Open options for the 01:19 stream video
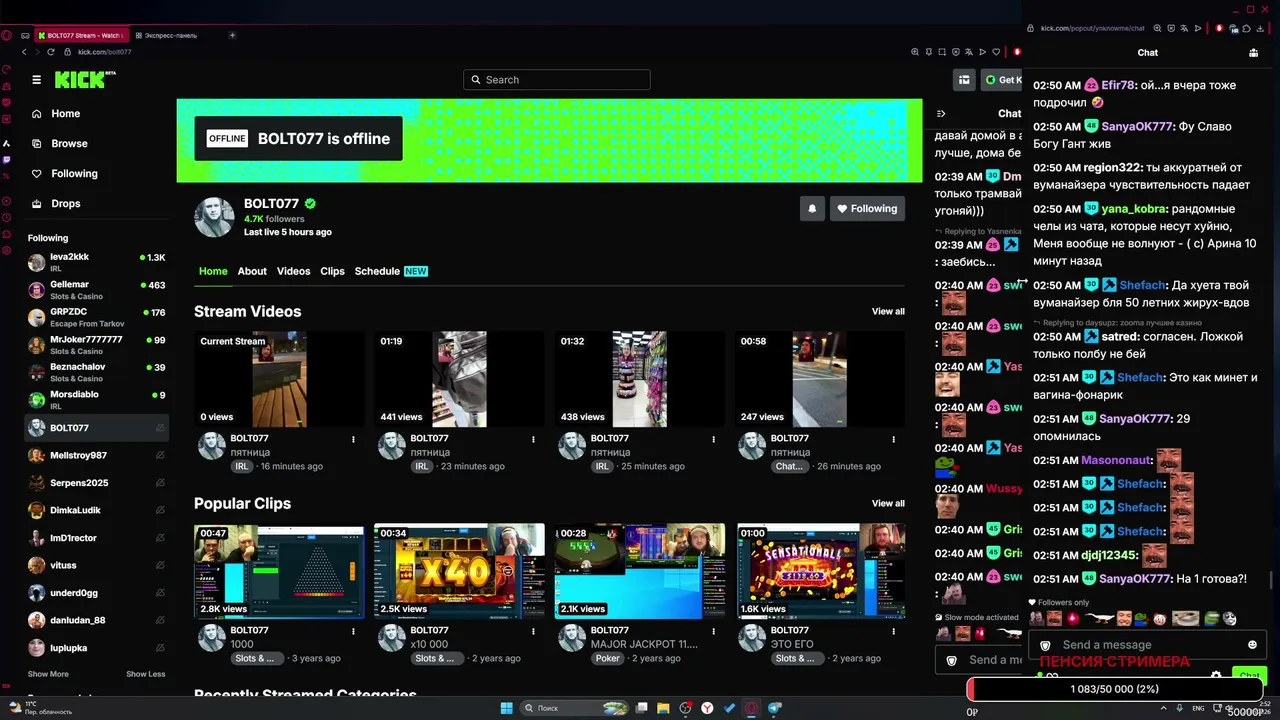The height and width of the screenshot is (720, 1280). 533,439
